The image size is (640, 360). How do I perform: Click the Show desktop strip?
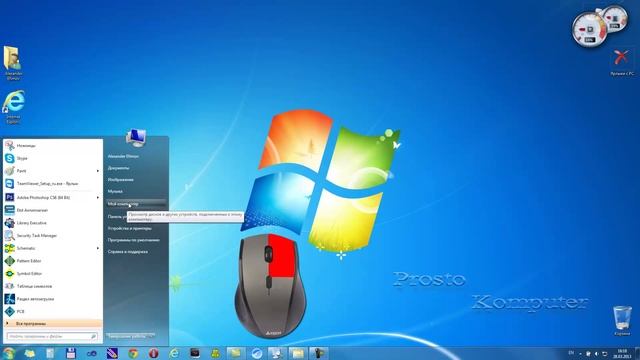638,353
